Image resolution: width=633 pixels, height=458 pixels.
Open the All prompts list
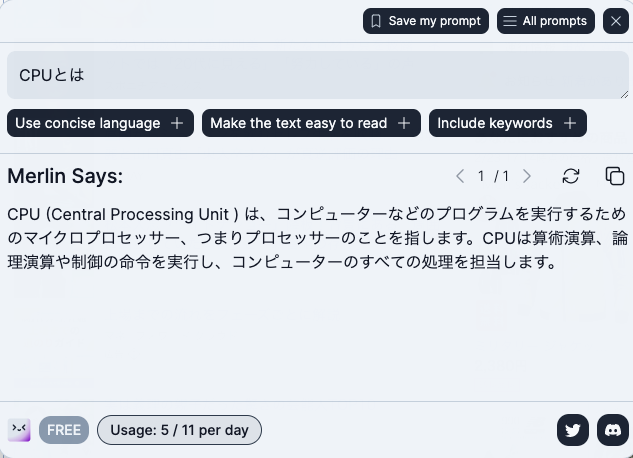pyautogui.click(x=546, y=21)
